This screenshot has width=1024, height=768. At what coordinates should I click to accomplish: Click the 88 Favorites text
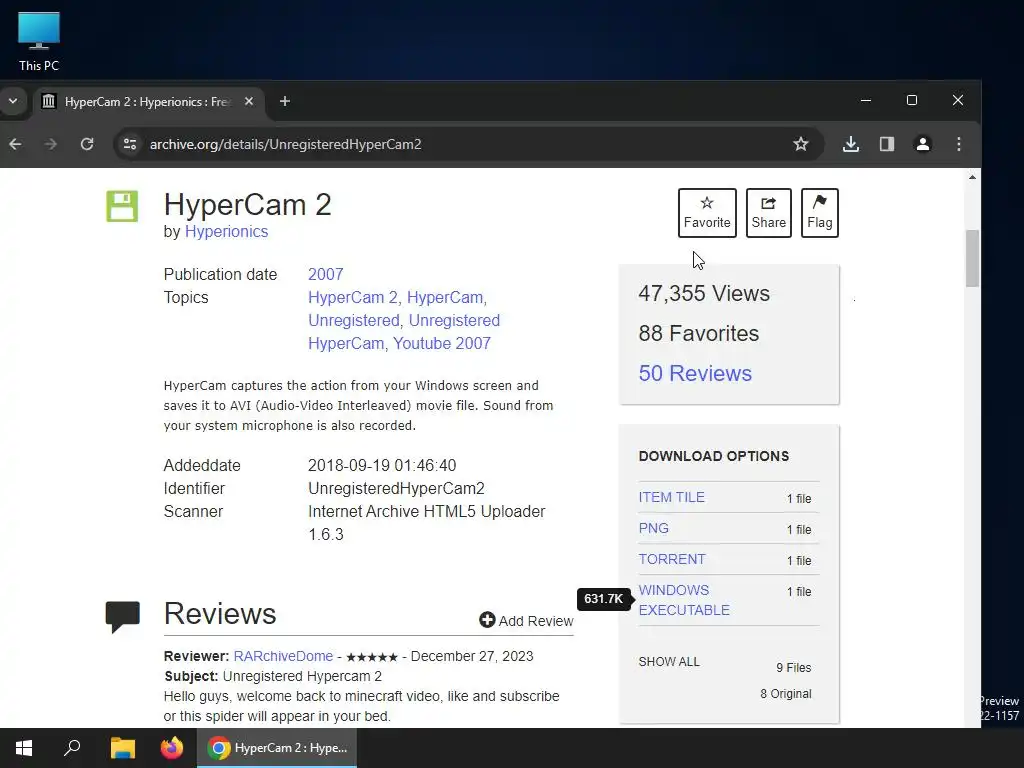click(x=699, y=333)
